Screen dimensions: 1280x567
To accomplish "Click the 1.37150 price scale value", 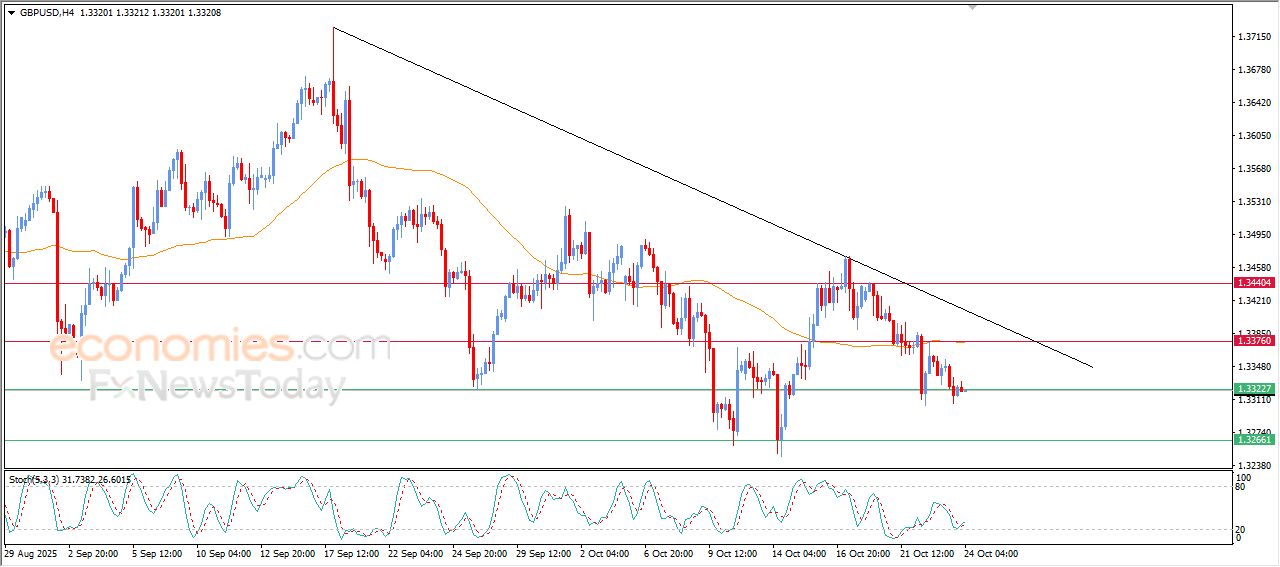I will [x=1254, y=37].
